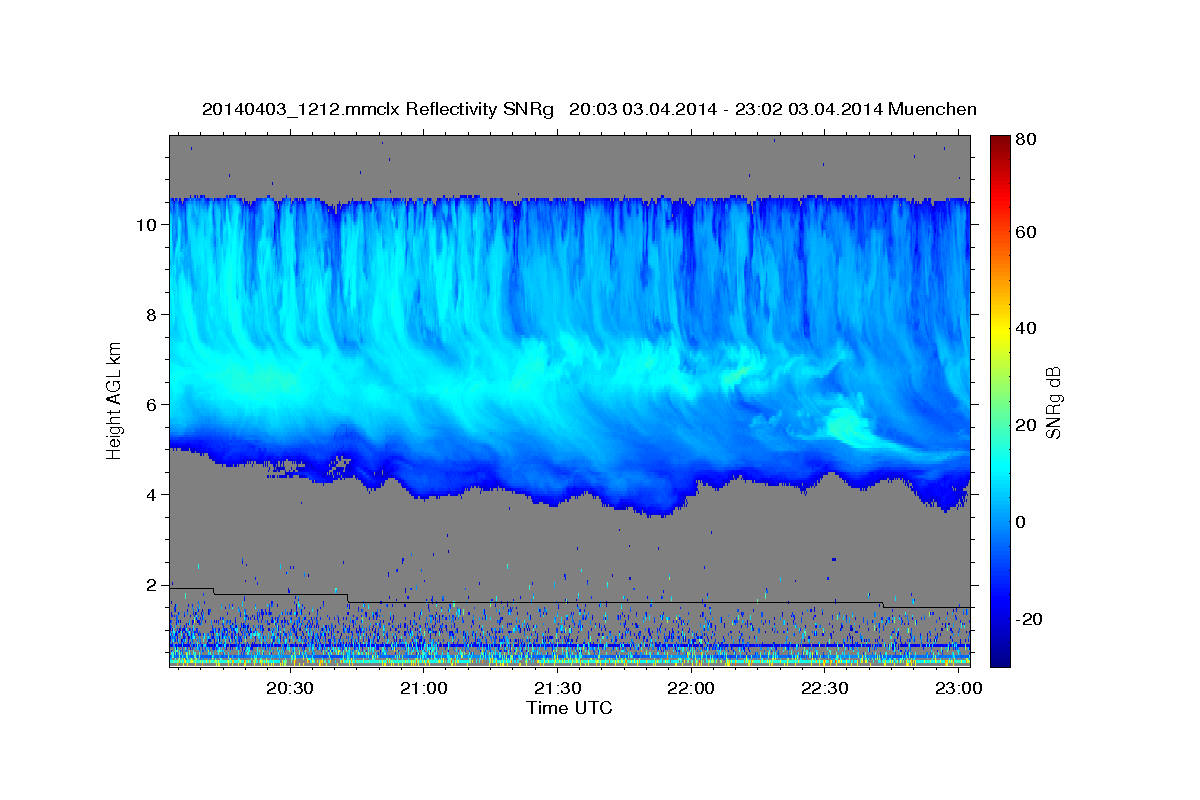This screenshot has height=800, width=1200.
Task: Click the colorbar value label 0
Action: click(x=1021, y=522)
